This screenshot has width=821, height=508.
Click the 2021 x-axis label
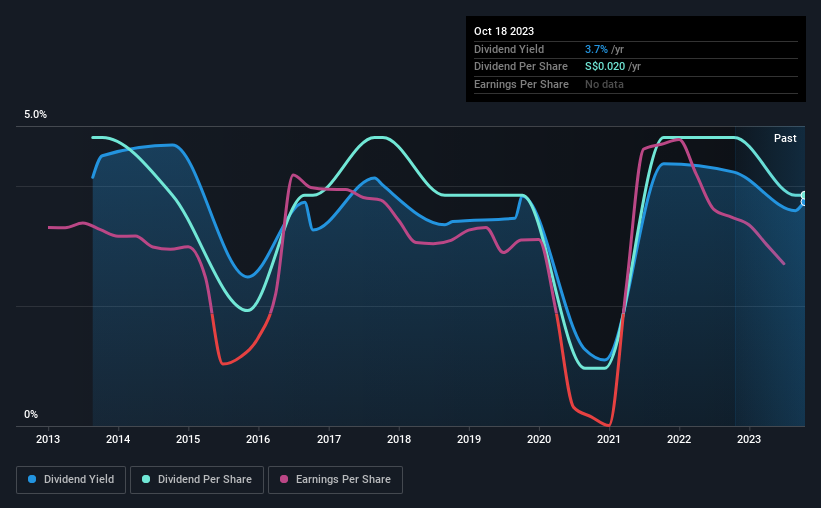tap(609, 439)
